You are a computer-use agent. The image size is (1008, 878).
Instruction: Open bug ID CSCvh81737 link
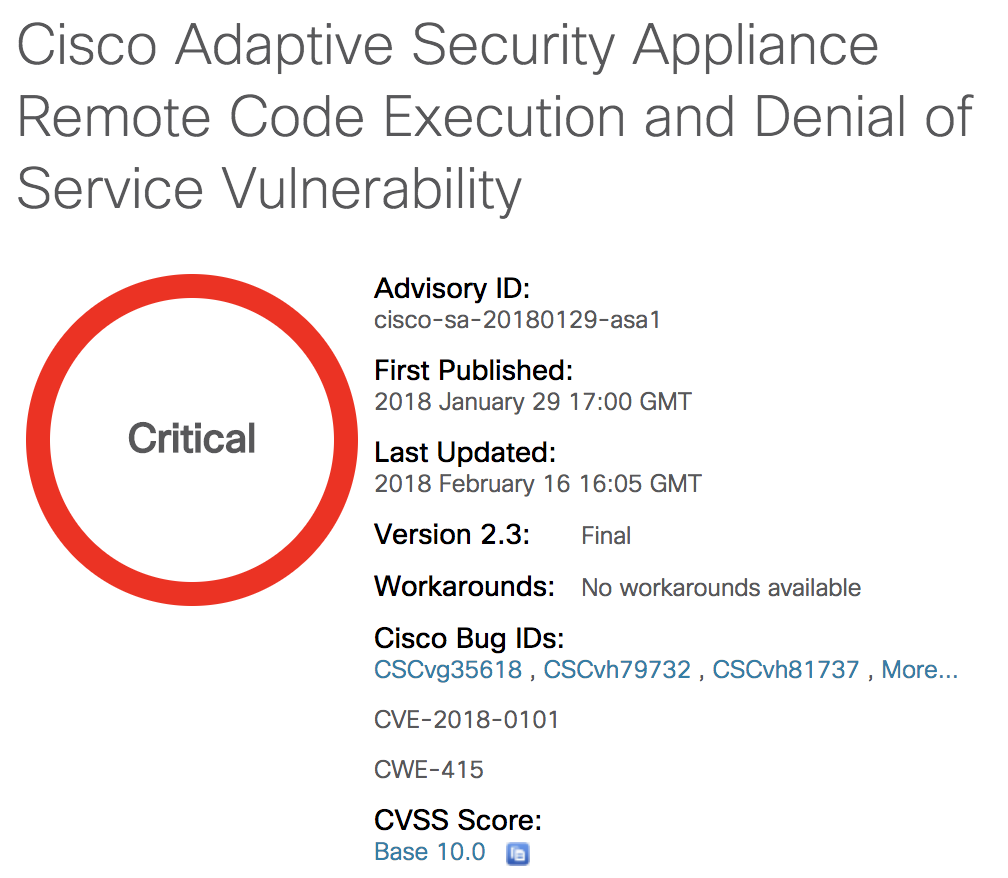pos(786,670)
